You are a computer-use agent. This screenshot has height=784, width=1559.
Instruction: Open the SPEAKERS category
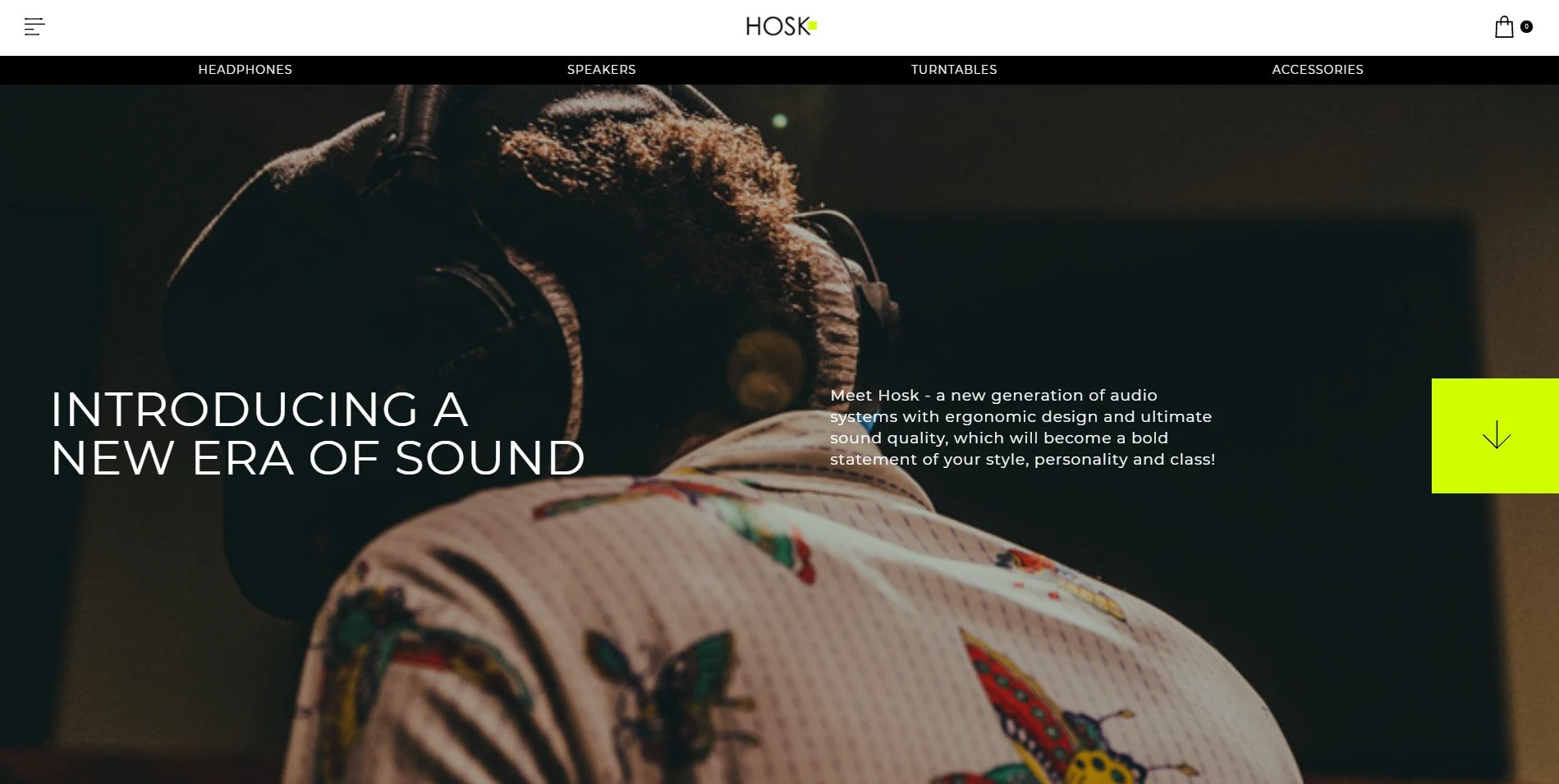601,70
